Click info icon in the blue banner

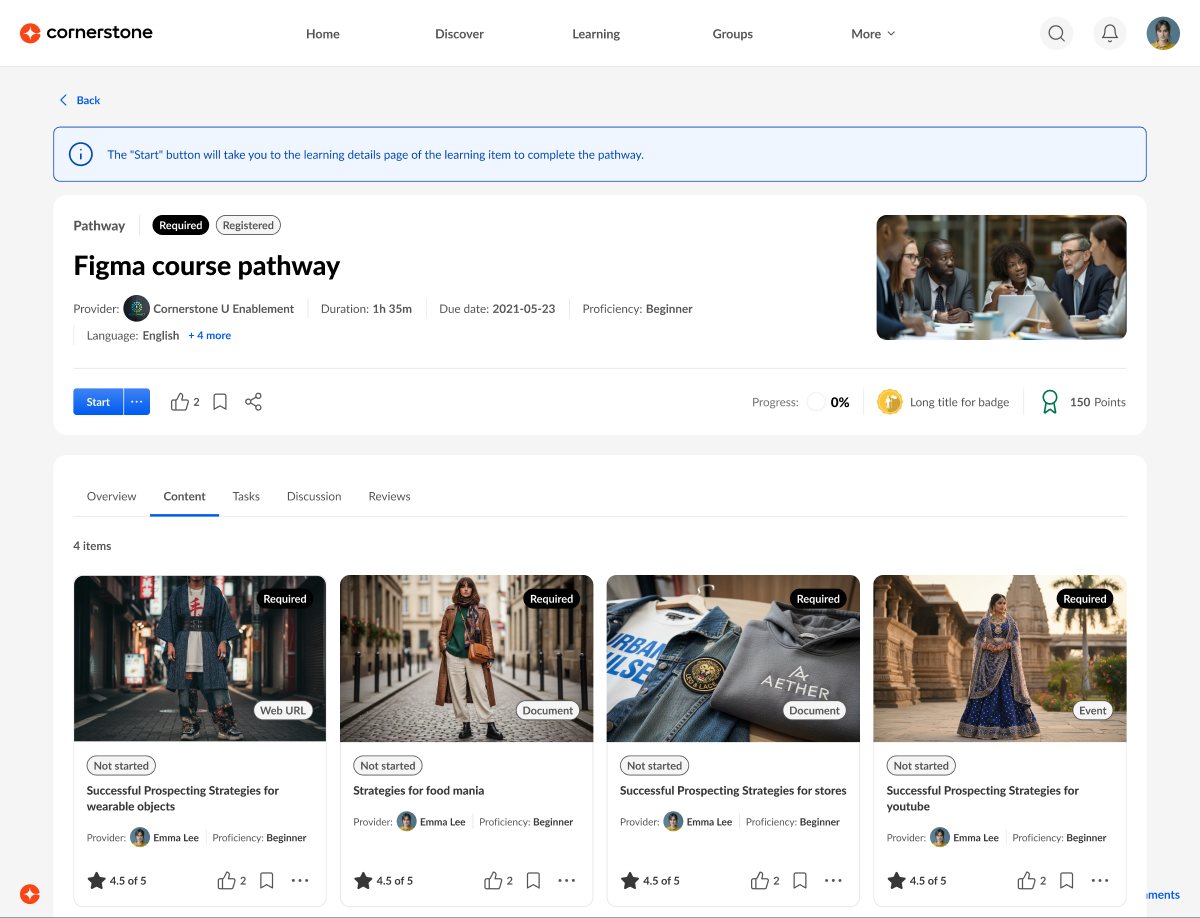click(80, 154)
